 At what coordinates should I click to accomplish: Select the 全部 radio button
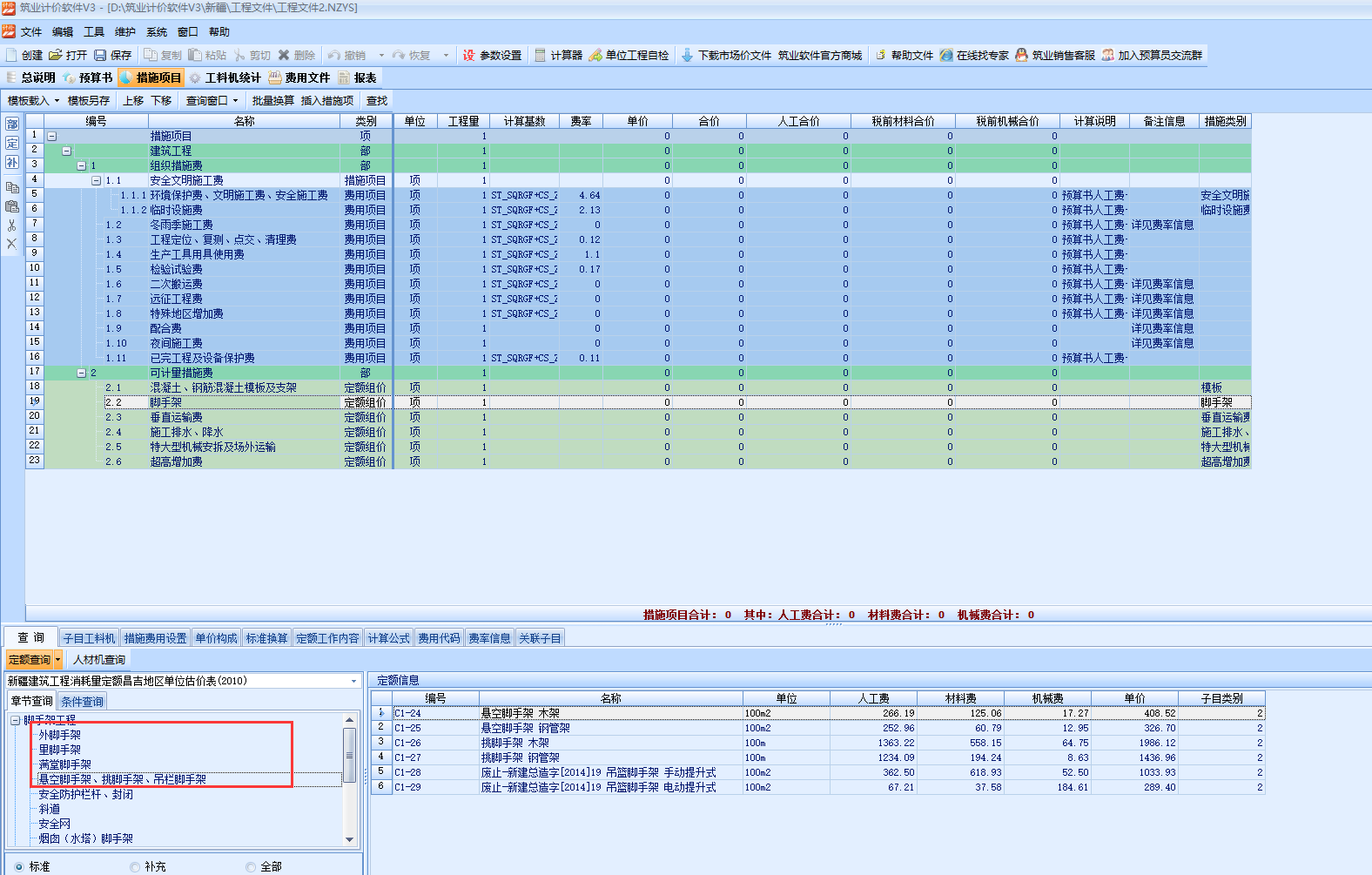pyautogui.click(x=251, y=866)
